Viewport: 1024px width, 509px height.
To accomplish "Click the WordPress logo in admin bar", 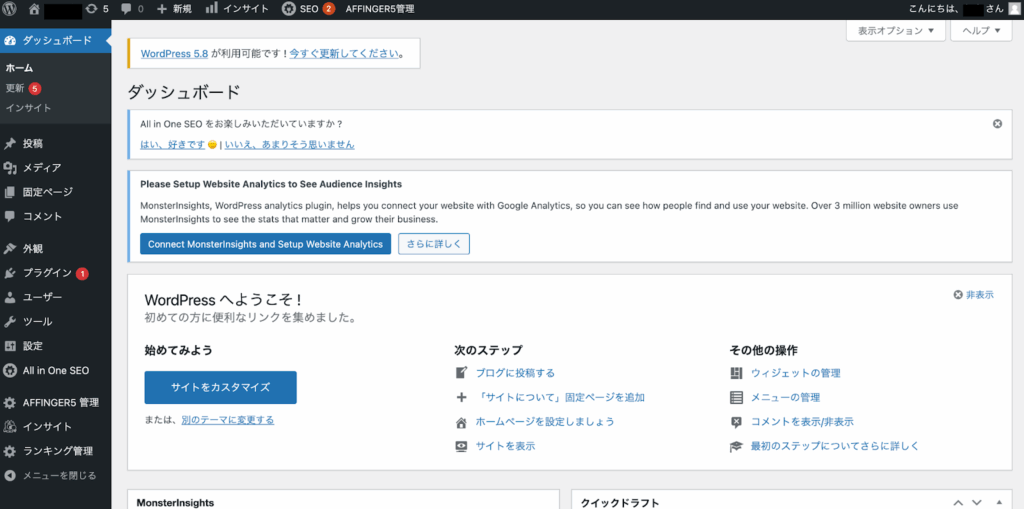I will point(9,9).
